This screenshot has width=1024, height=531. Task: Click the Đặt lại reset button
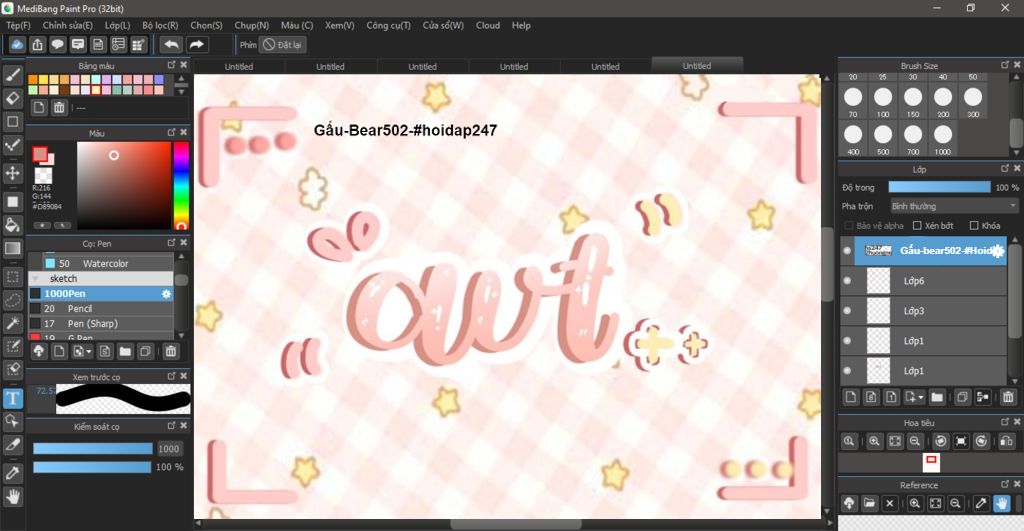pos(283,45)
